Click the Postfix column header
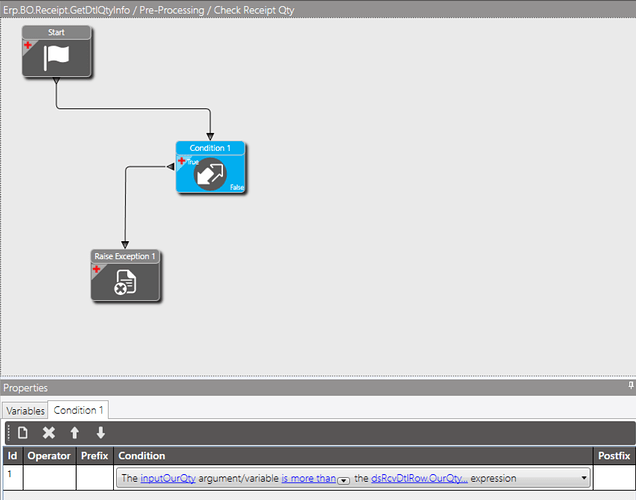The width and height of the screenshot is (636, 500). pyautogui.click(x=614, y=456)
